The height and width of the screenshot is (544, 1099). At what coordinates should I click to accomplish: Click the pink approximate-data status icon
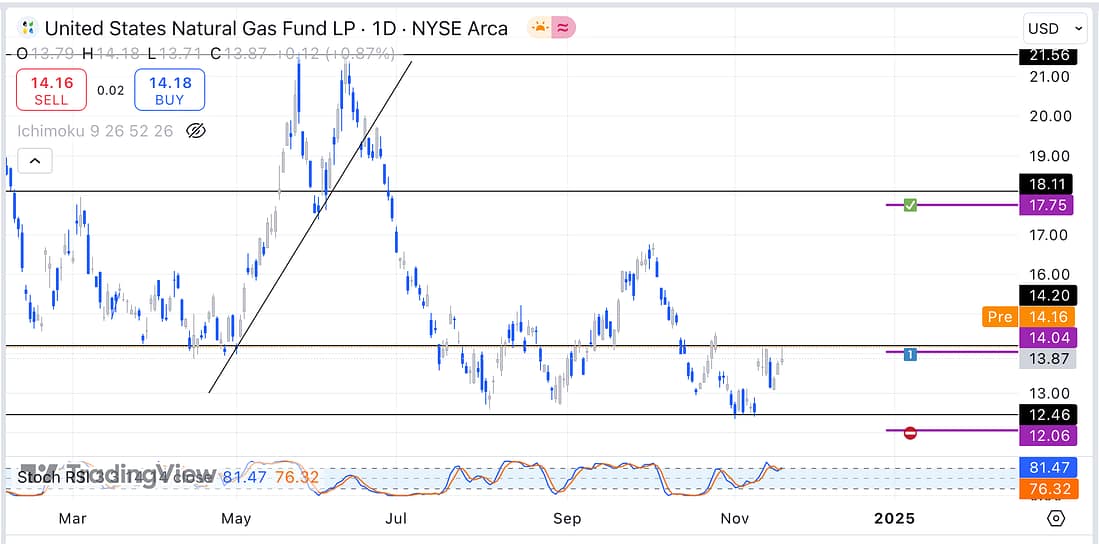pyautogui.click(x=564, y=28)
